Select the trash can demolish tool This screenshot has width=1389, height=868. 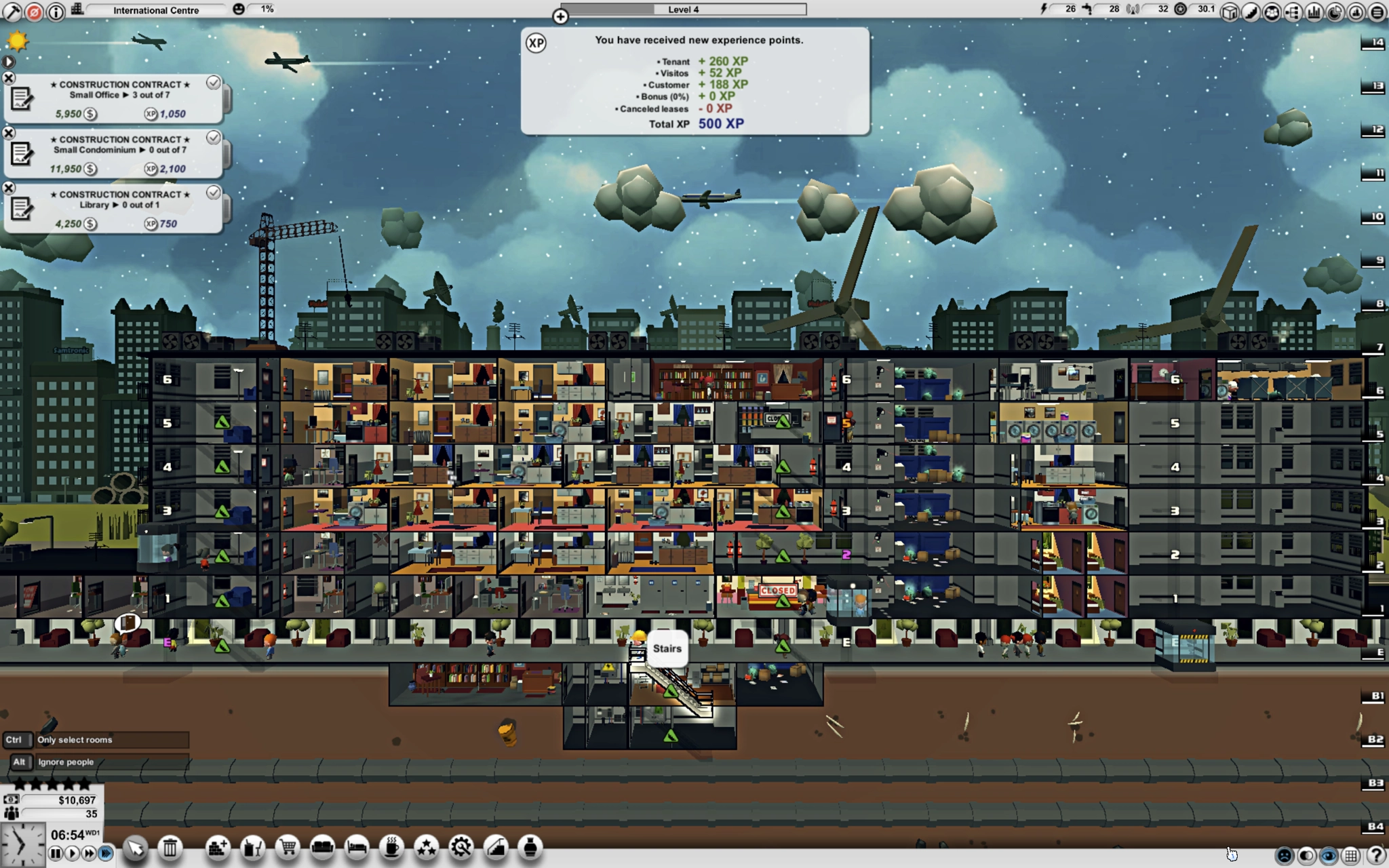pos(170,847)
